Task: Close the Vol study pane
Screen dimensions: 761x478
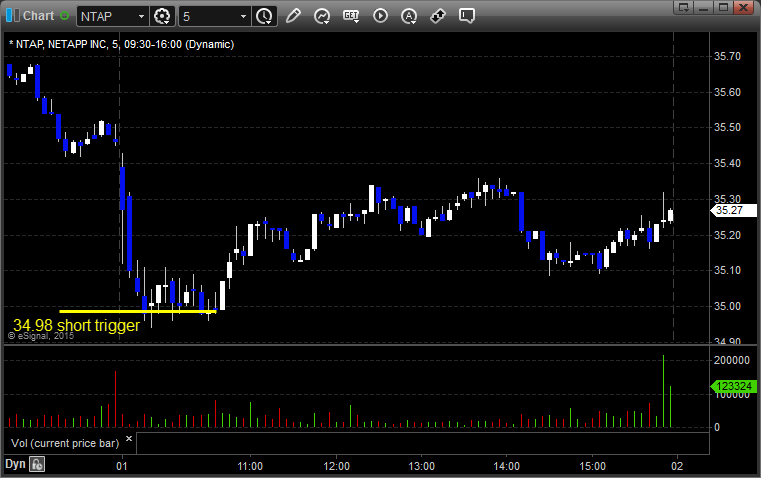Action: 129,439
